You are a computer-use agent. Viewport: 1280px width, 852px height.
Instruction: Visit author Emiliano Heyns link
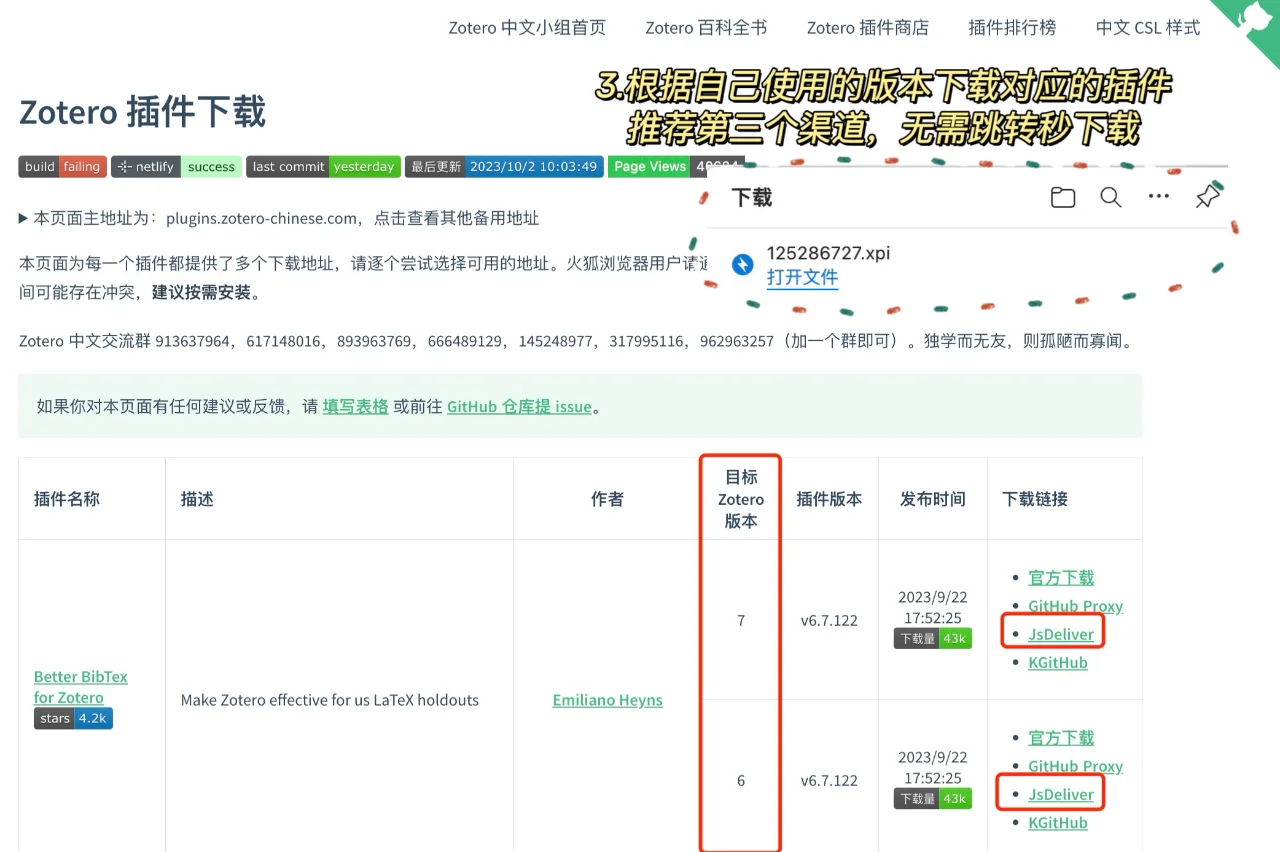tap(607, 700)
